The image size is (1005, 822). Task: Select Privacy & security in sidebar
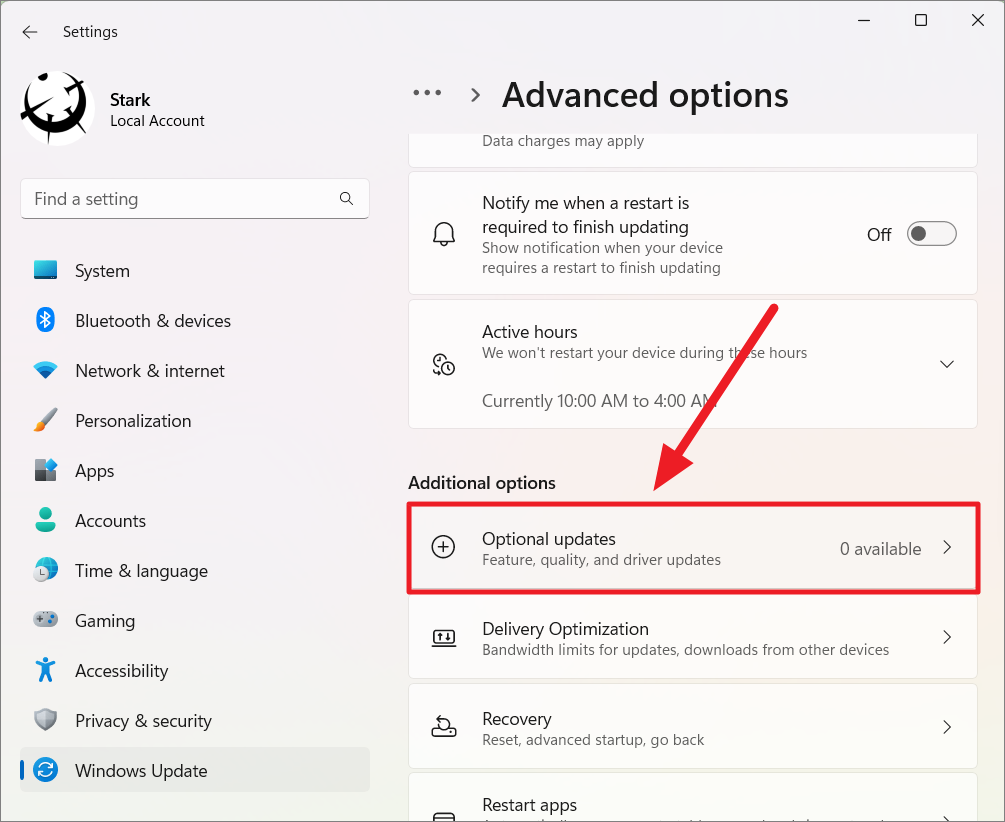pos(46,720)
